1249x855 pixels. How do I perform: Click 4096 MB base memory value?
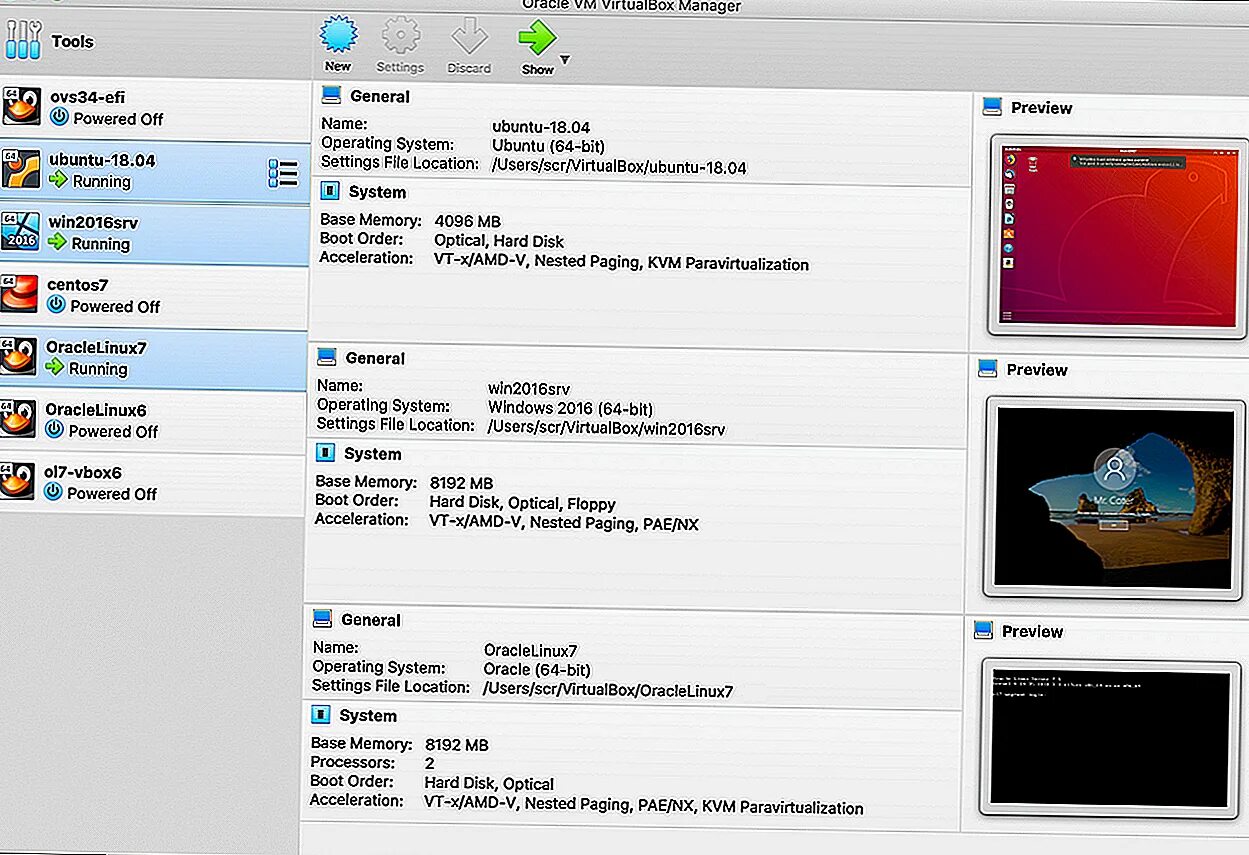pos(468,221)
